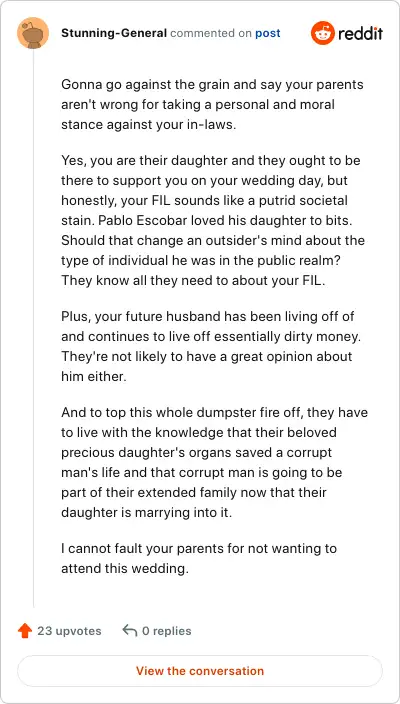Image resolution: width=400 pixels, height=704 pixels.
Task: Open View the conversation button
Action: [200, 671]
